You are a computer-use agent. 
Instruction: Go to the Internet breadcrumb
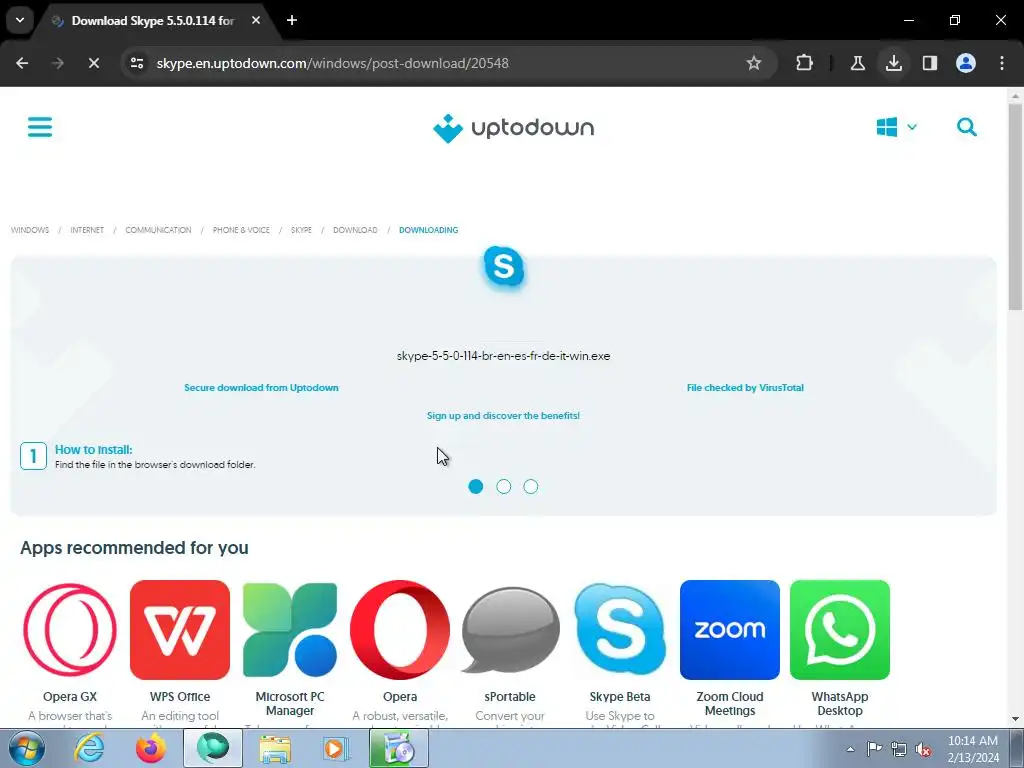click(x=87, y=230)
